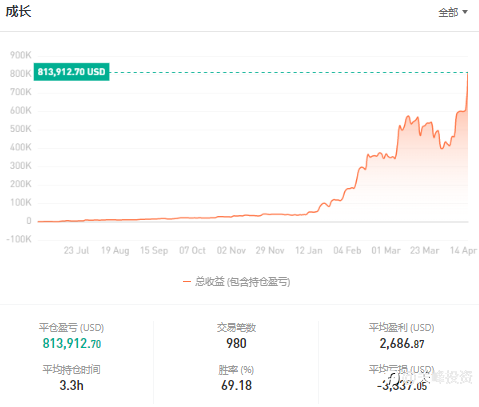479x407 pixels.
Task: Click the 19 Aug date label
Action: coord(115,251)
